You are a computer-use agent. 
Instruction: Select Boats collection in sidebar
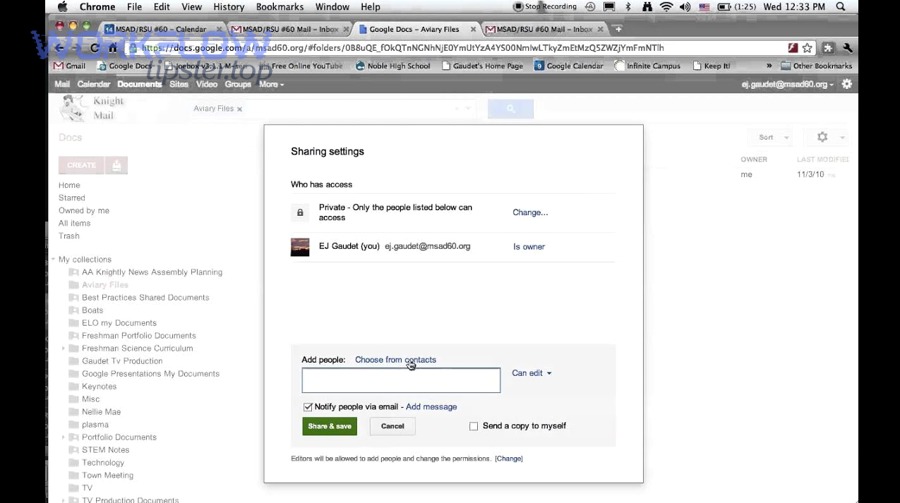click(x=92, y=310)
